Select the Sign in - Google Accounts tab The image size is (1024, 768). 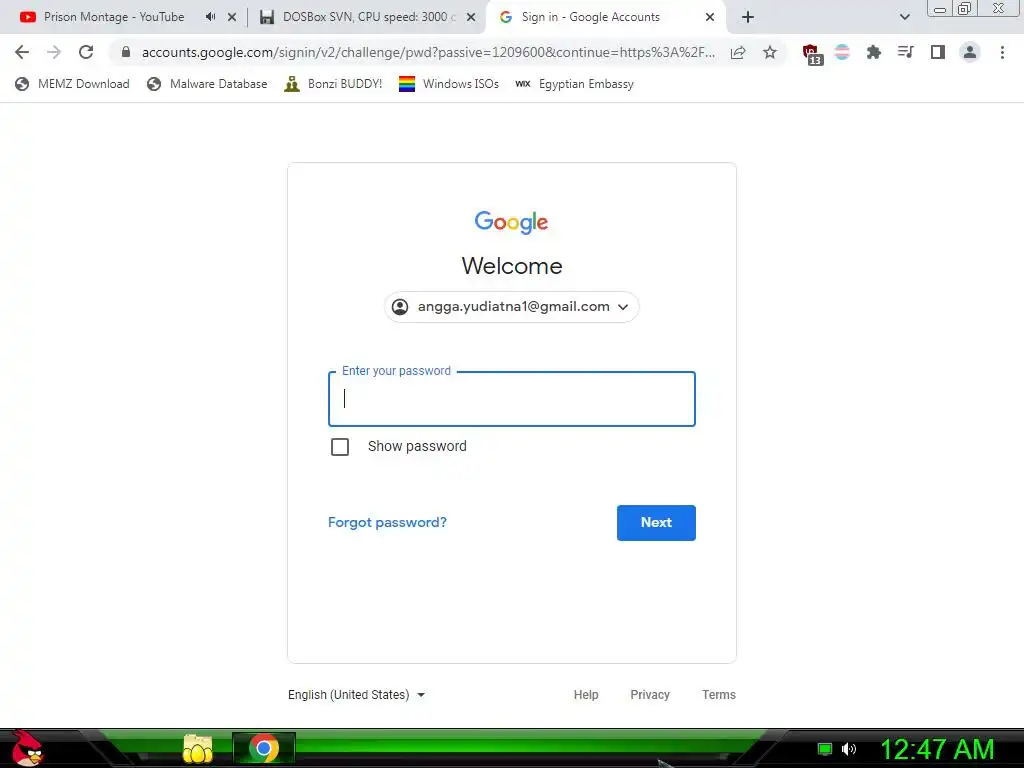(x=591, y=17)
